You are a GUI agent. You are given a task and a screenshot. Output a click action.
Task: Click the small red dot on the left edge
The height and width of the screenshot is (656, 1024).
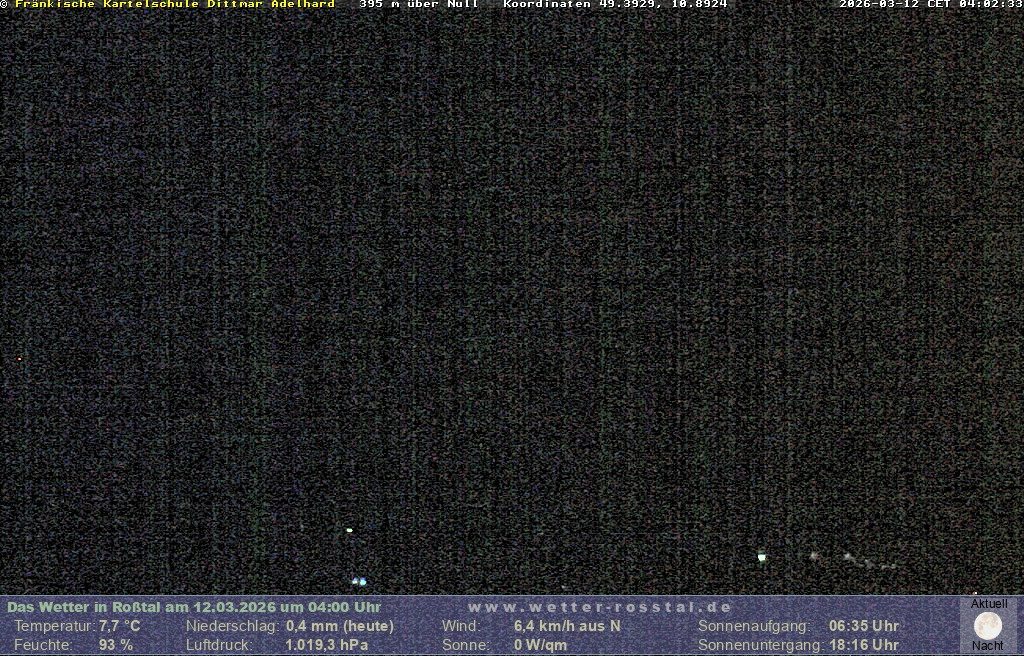coord(19,358)
